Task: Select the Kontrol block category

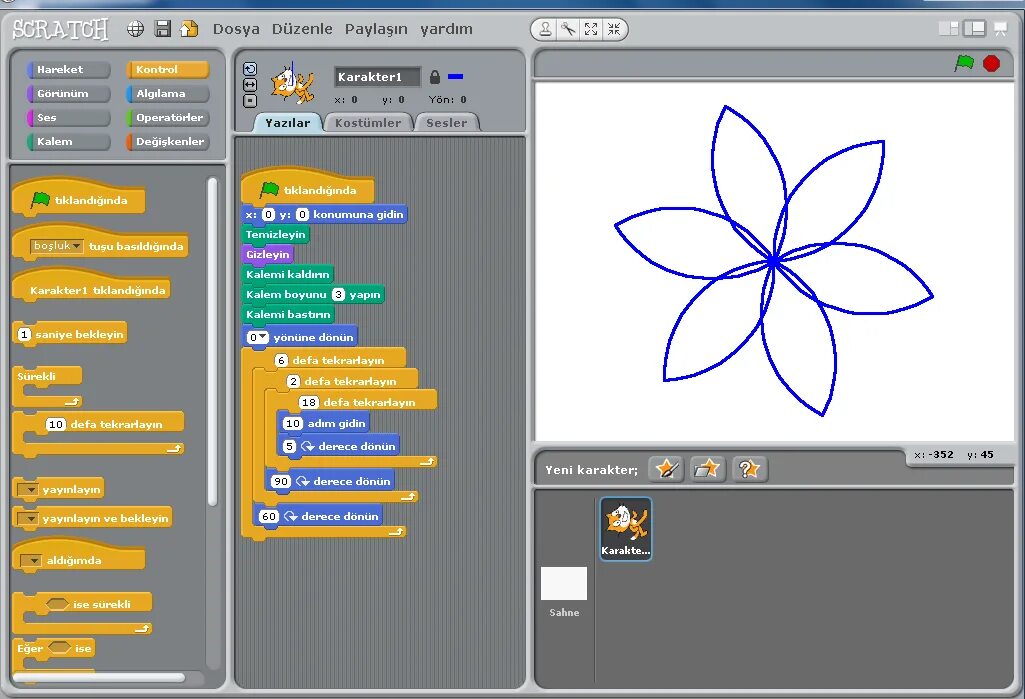Action: click(x=167, y=69)
